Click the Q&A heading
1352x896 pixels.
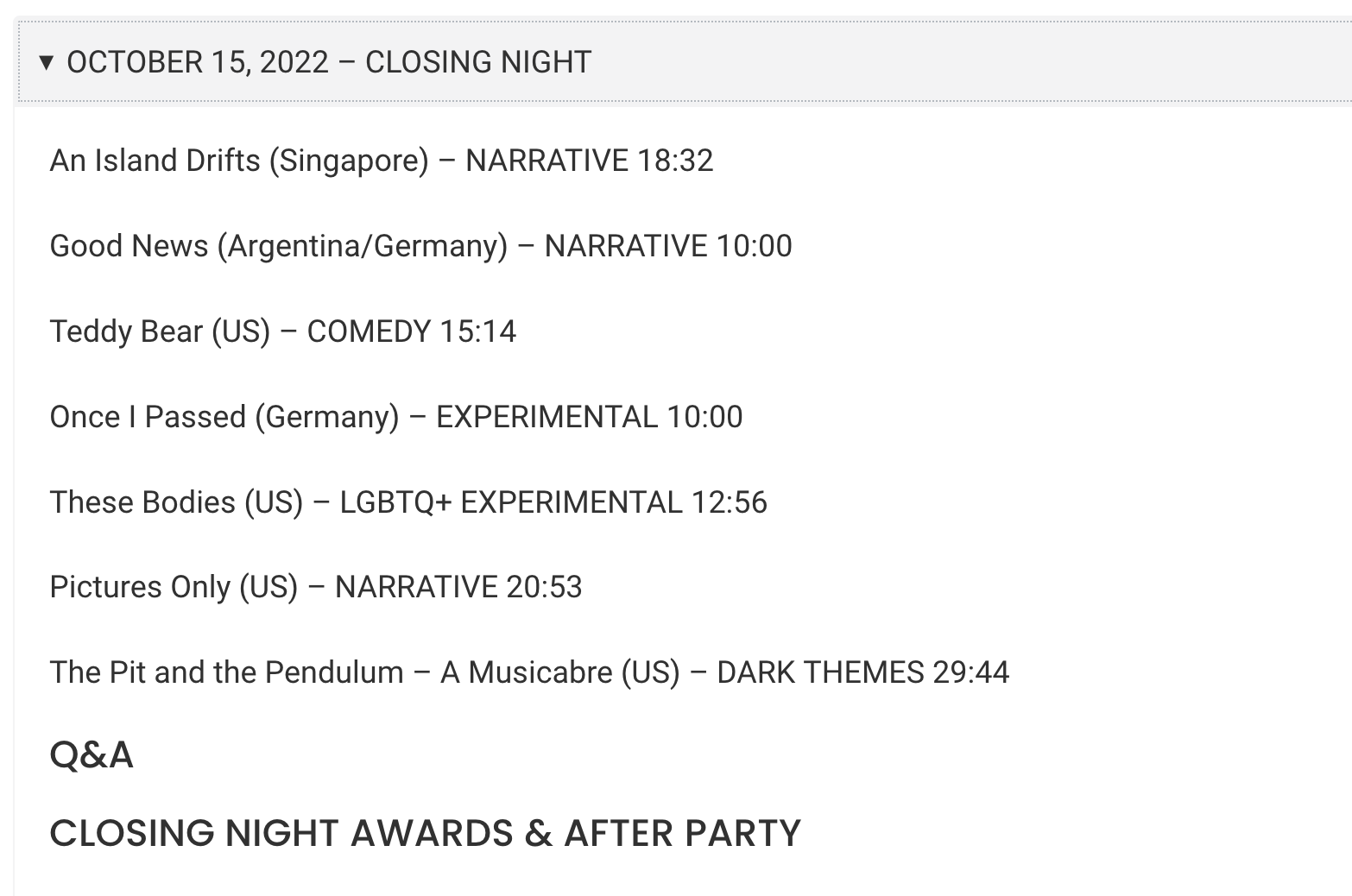point(92,755)
